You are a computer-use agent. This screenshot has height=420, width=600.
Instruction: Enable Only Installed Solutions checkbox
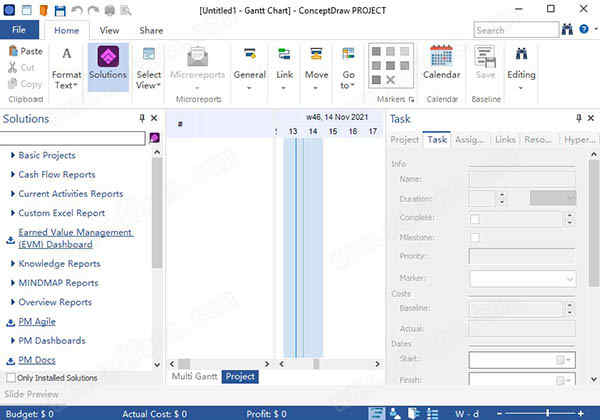pos(11,378)
